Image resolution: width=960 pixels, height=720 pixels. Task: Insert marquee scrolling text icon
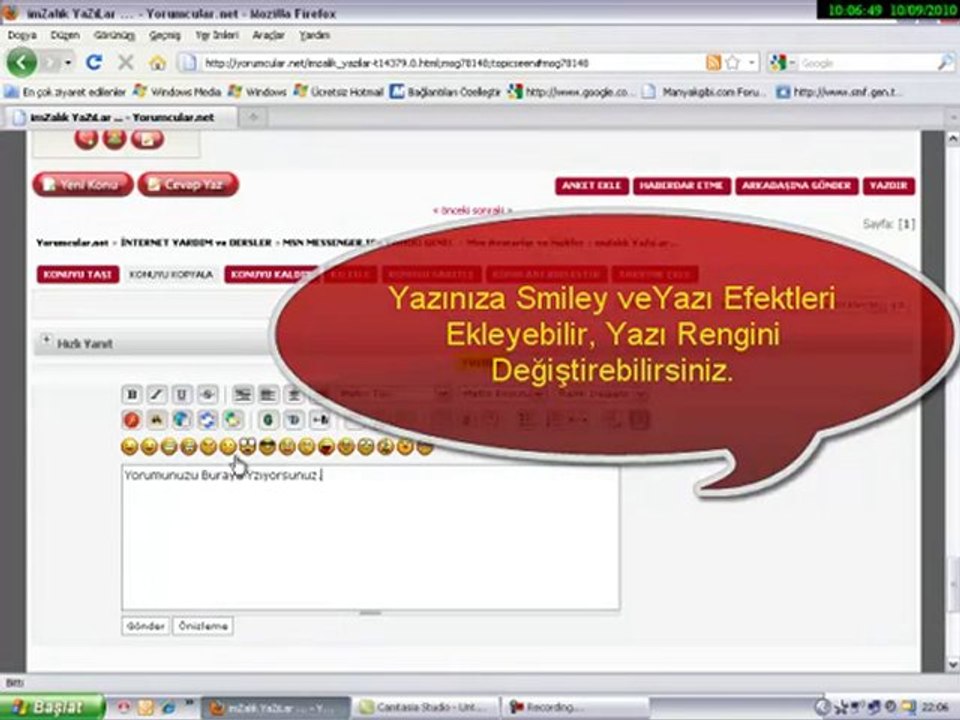point(319,420)
